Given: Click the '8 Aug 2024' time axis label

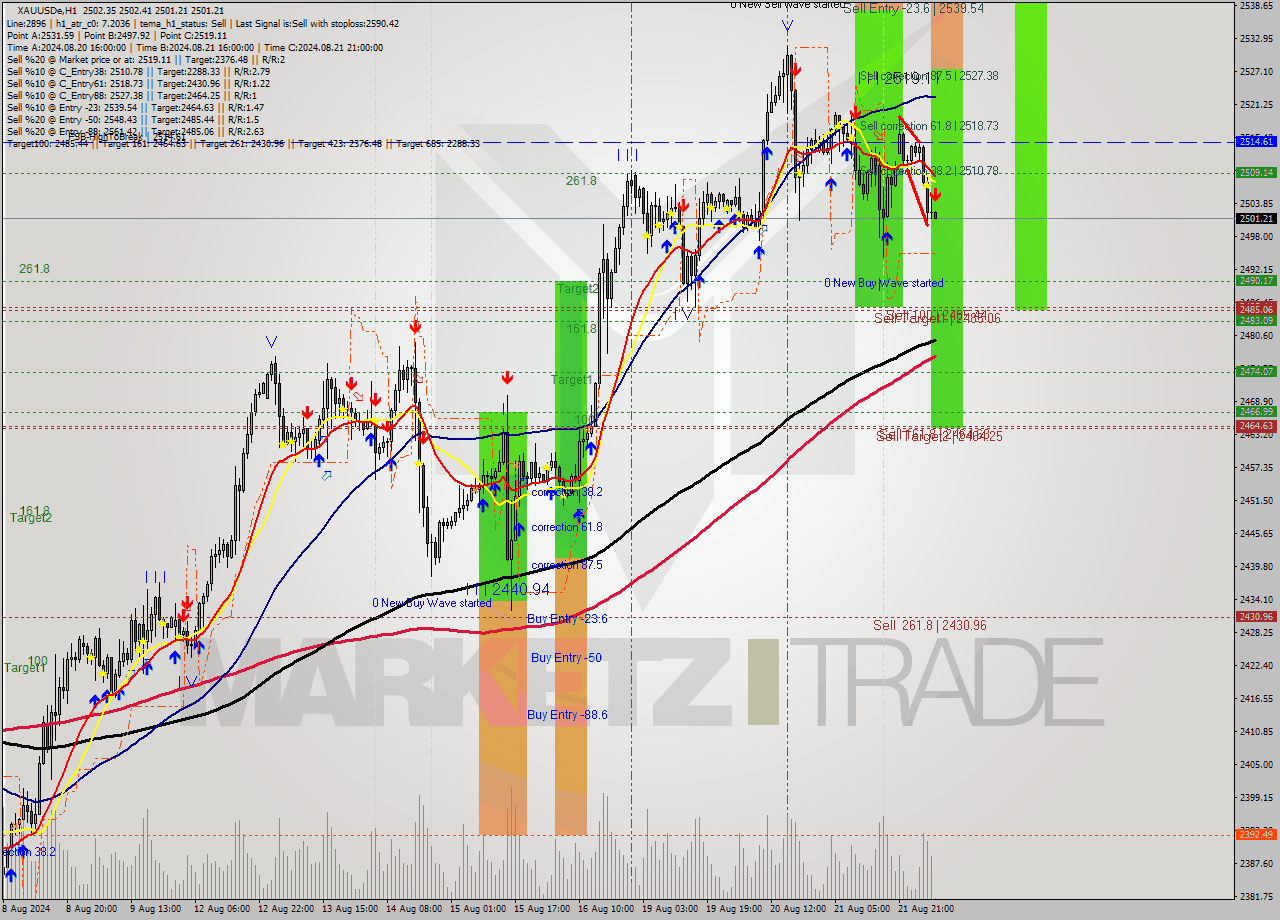Looking at the screenshot, I should [24, 909].
